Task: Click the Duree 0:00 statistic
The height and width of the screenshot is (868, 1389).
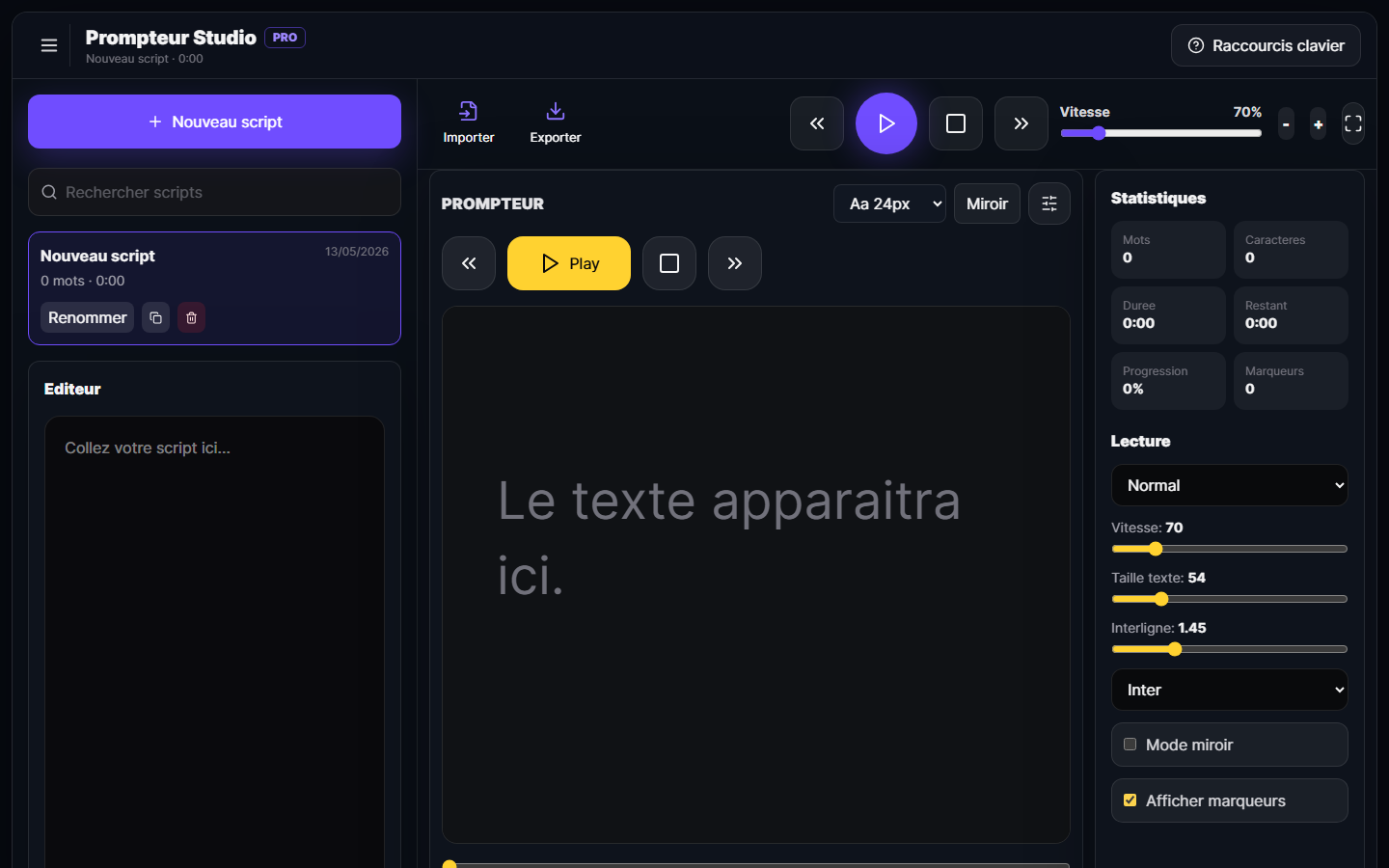Action: tap(1168, 315)
